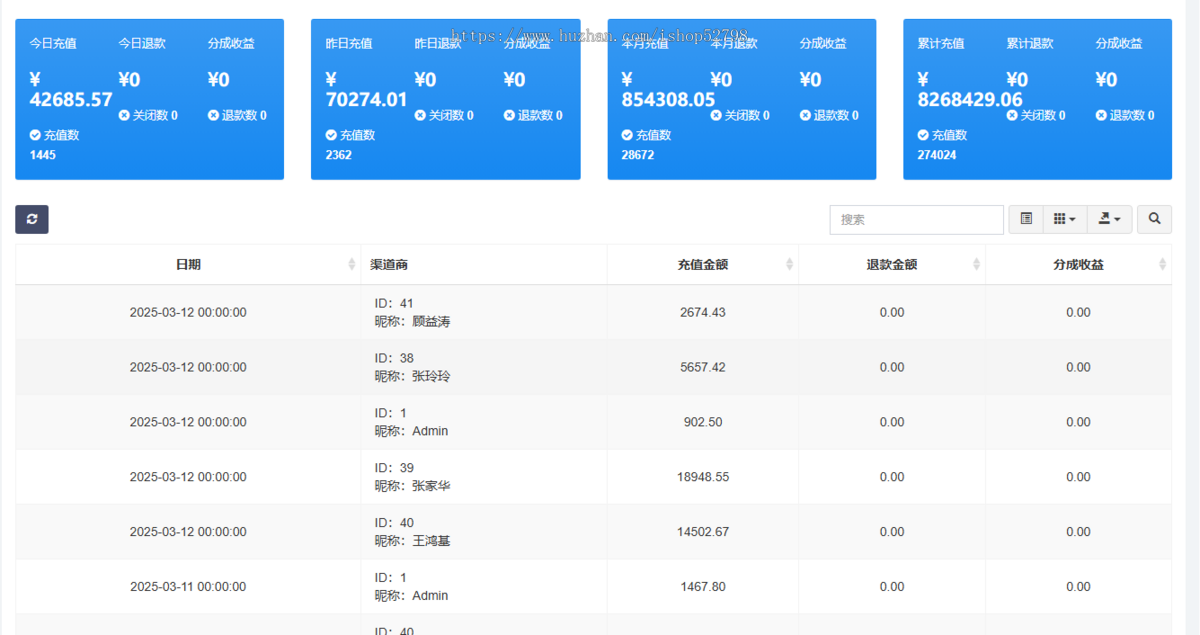
Task: Click the 18948.55 recharge amount cell
Action: tap(703, 477)
